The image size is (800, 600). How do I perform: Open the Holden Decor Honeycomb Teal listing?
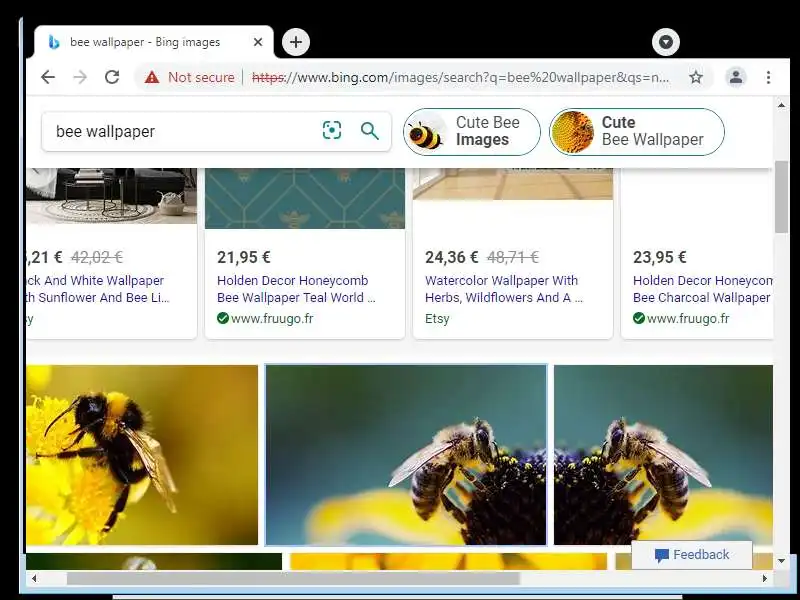[x=296, y=289]
